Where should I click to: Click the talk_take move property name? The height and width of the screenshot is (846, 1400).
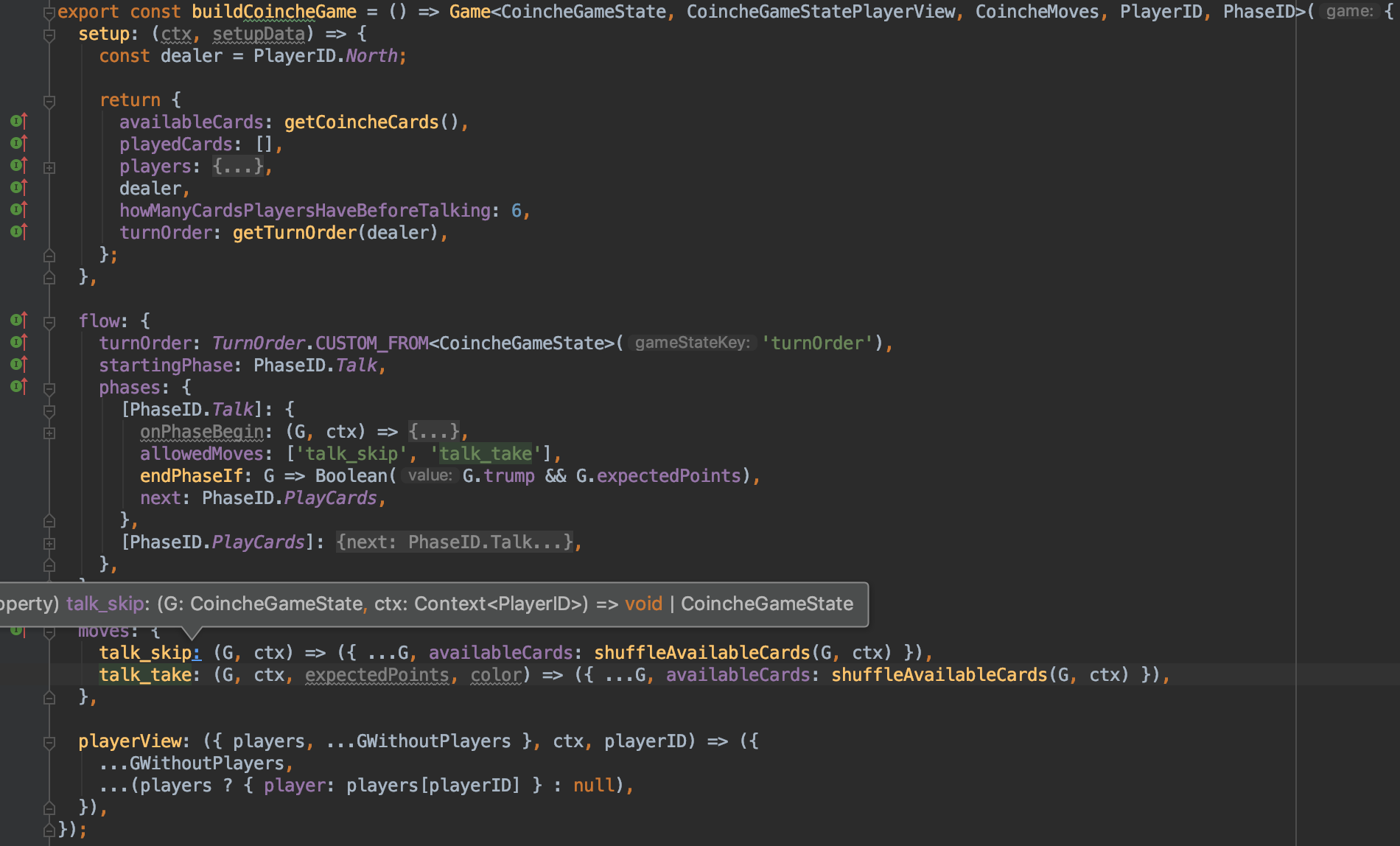146,675
